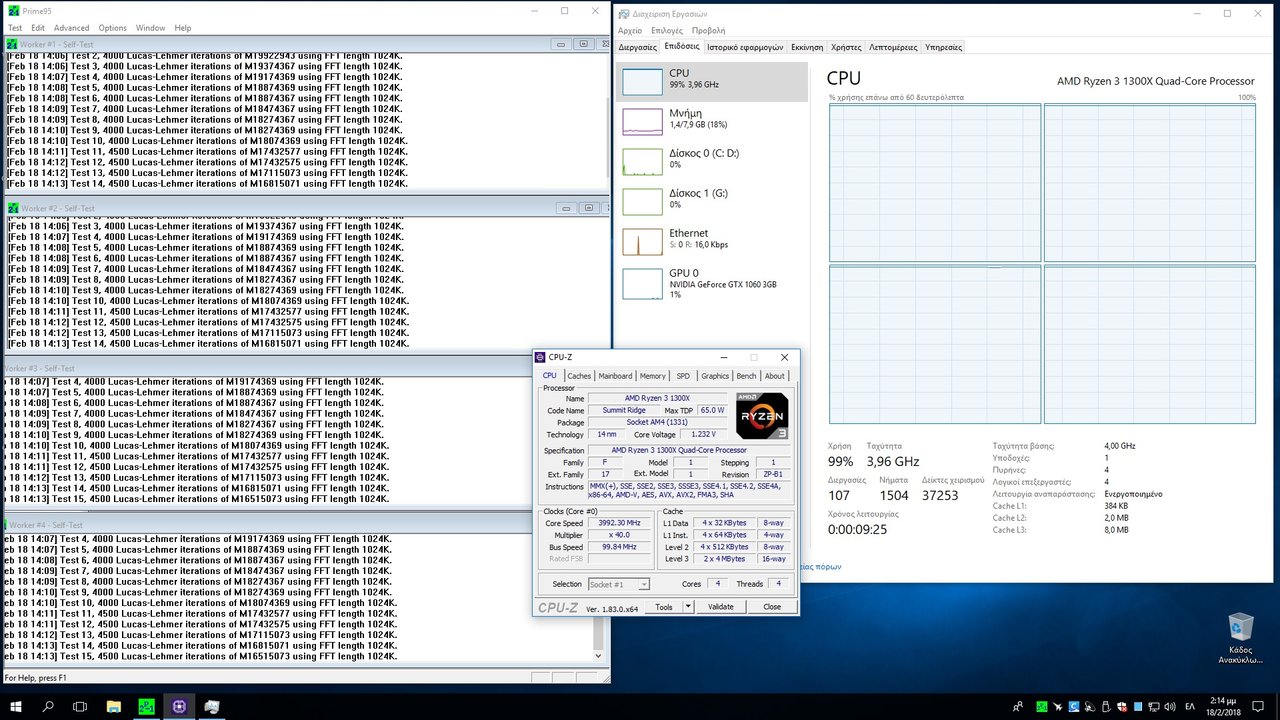
Task: Click the Worker #2 window icon
Action: [x=12, y=208]
